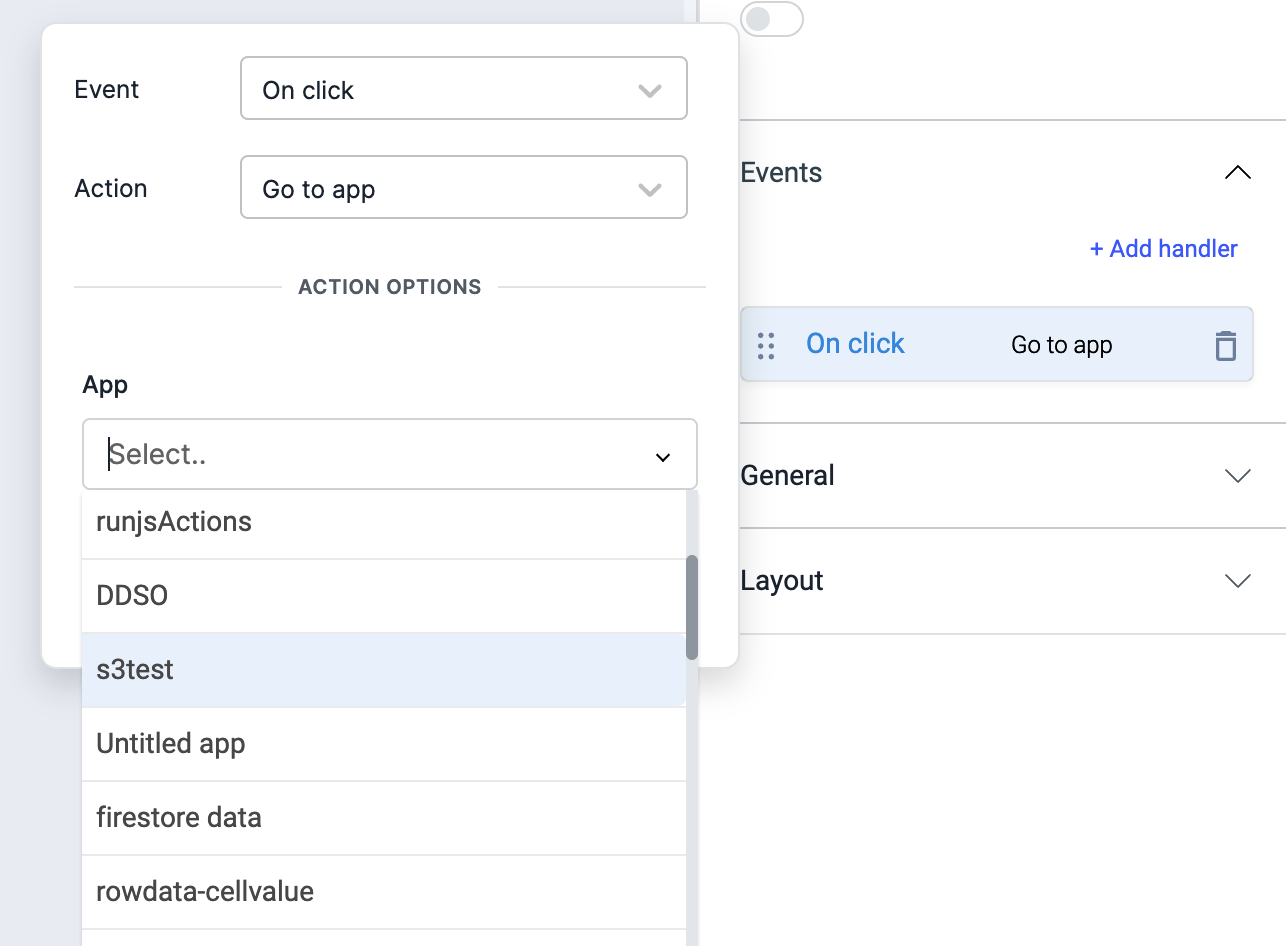Screen dimensions: 1286x946
Task: Choose Untitled app from the list
Action: [x=384, y=744]
